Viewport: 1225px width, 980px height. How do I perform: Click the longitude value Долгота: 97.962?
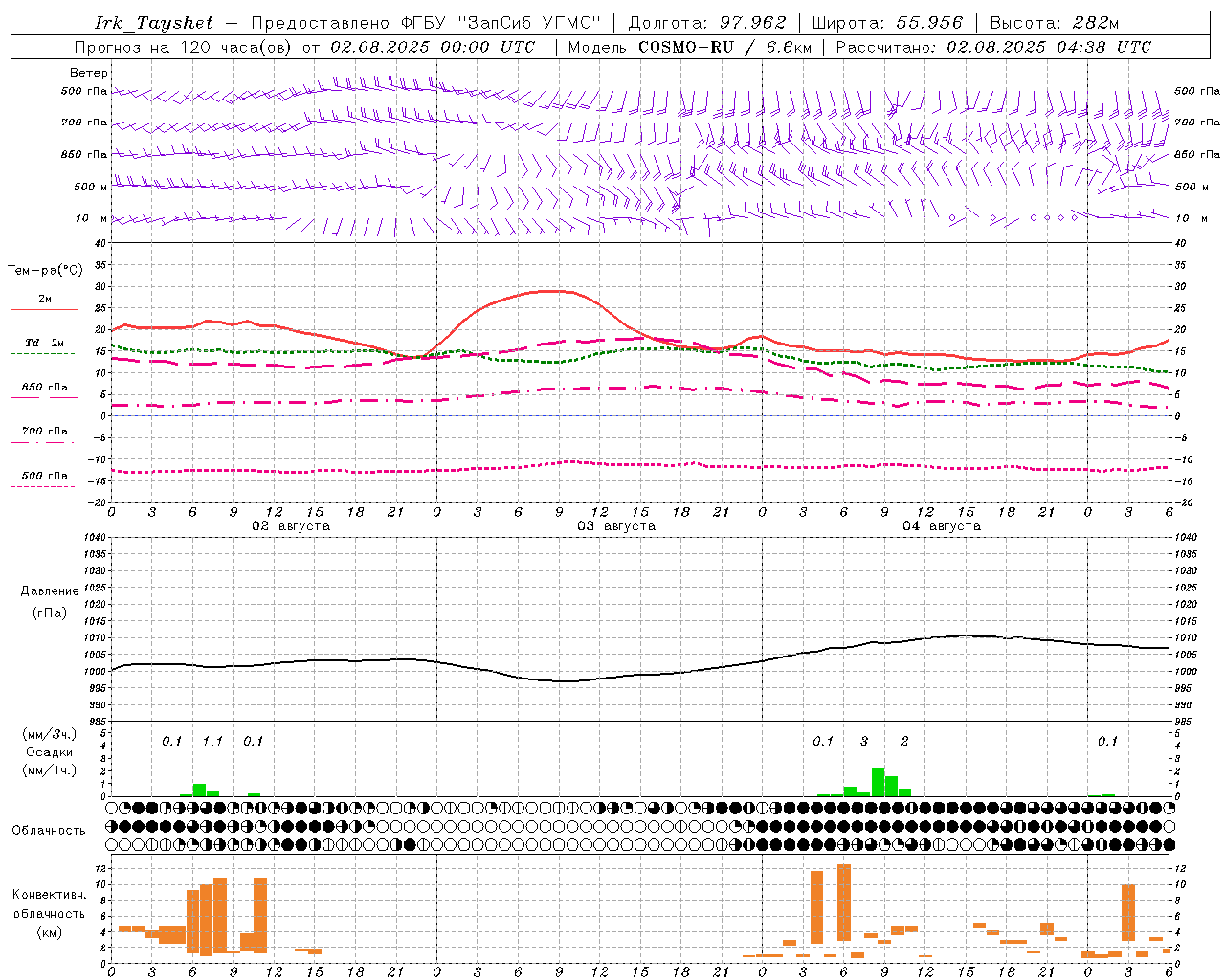(707, 23)
